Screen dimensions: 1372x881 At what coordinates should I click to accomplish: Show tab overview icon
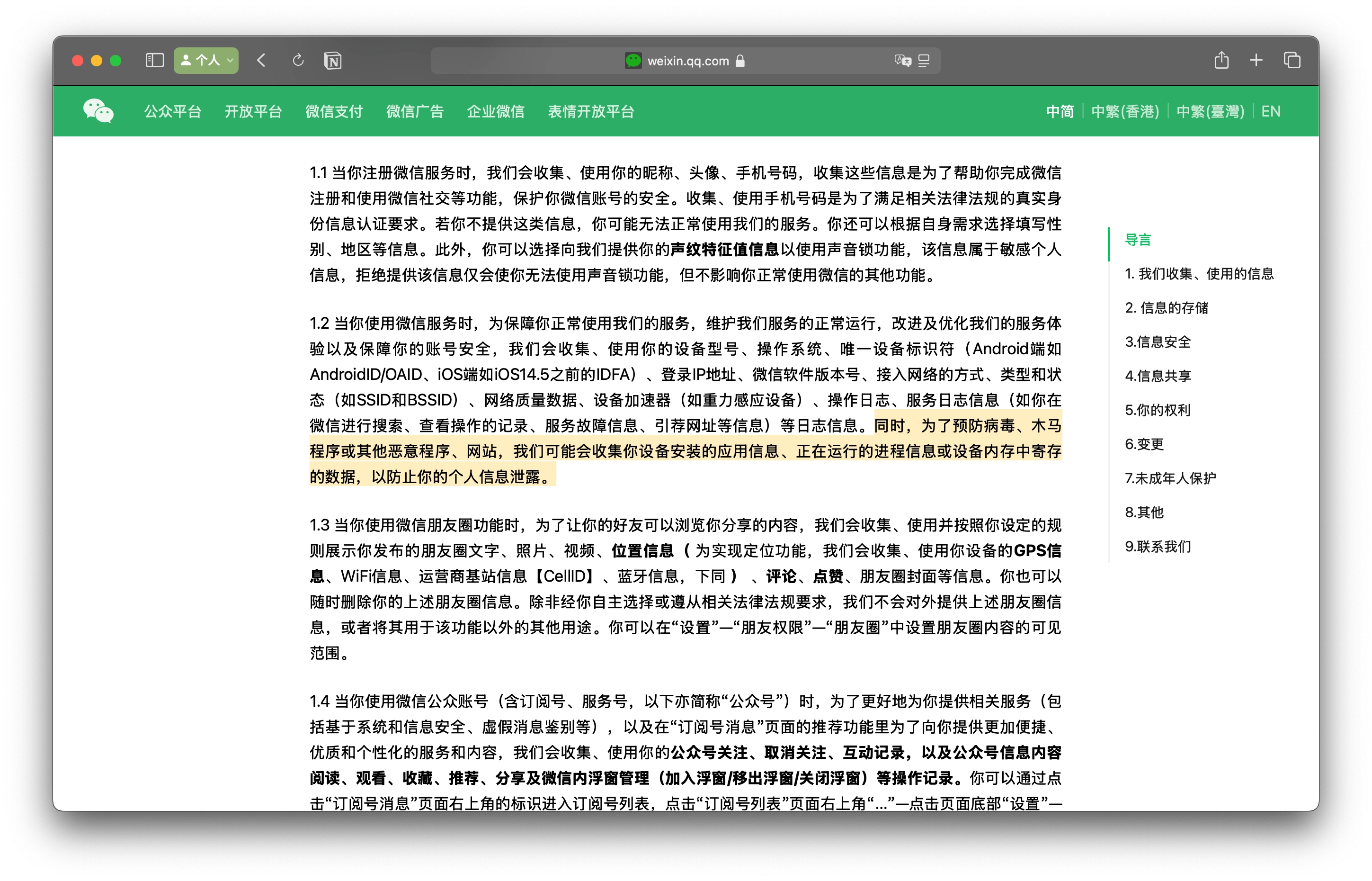1292,60
